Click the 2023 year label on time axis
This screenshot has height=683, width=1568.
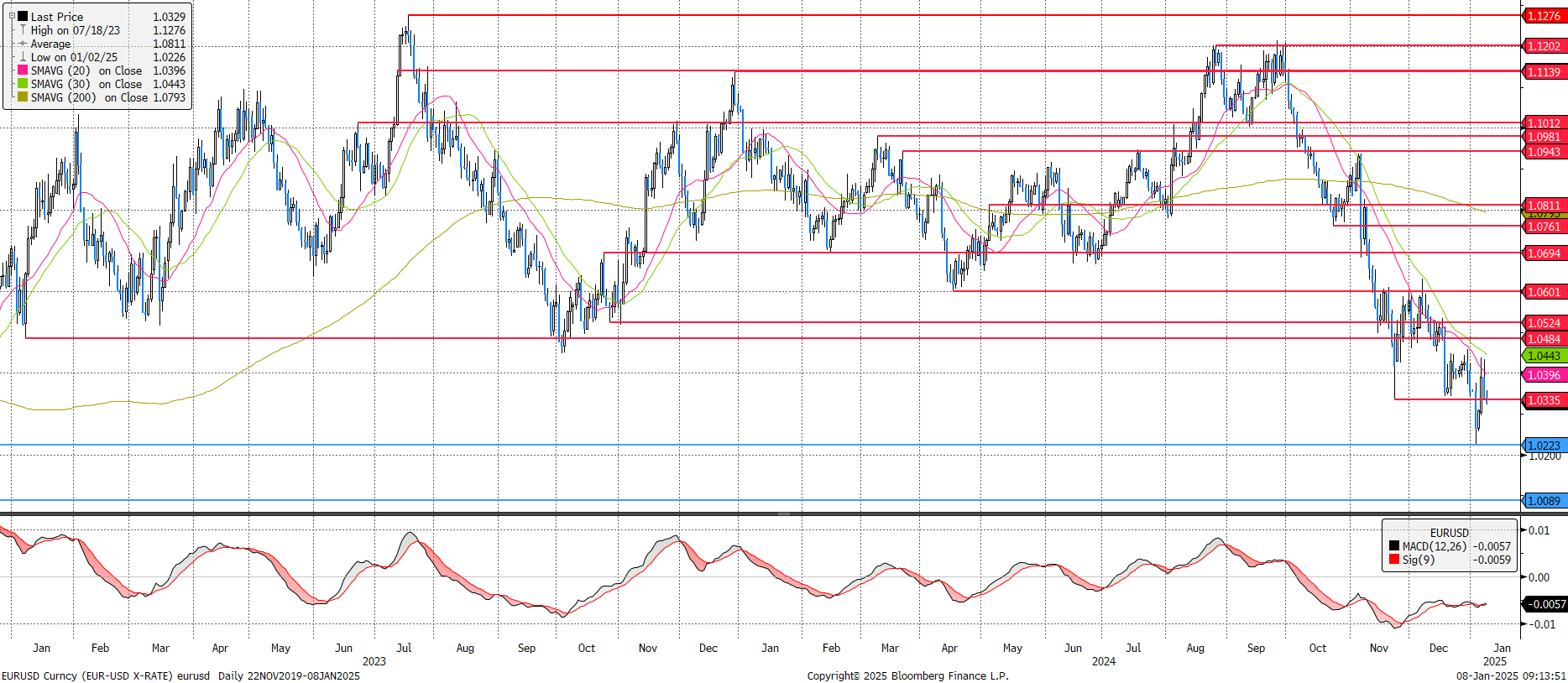point(374,661)
